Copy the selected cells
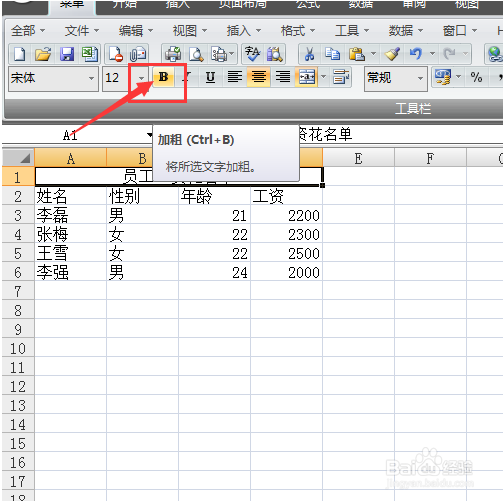 332,54
